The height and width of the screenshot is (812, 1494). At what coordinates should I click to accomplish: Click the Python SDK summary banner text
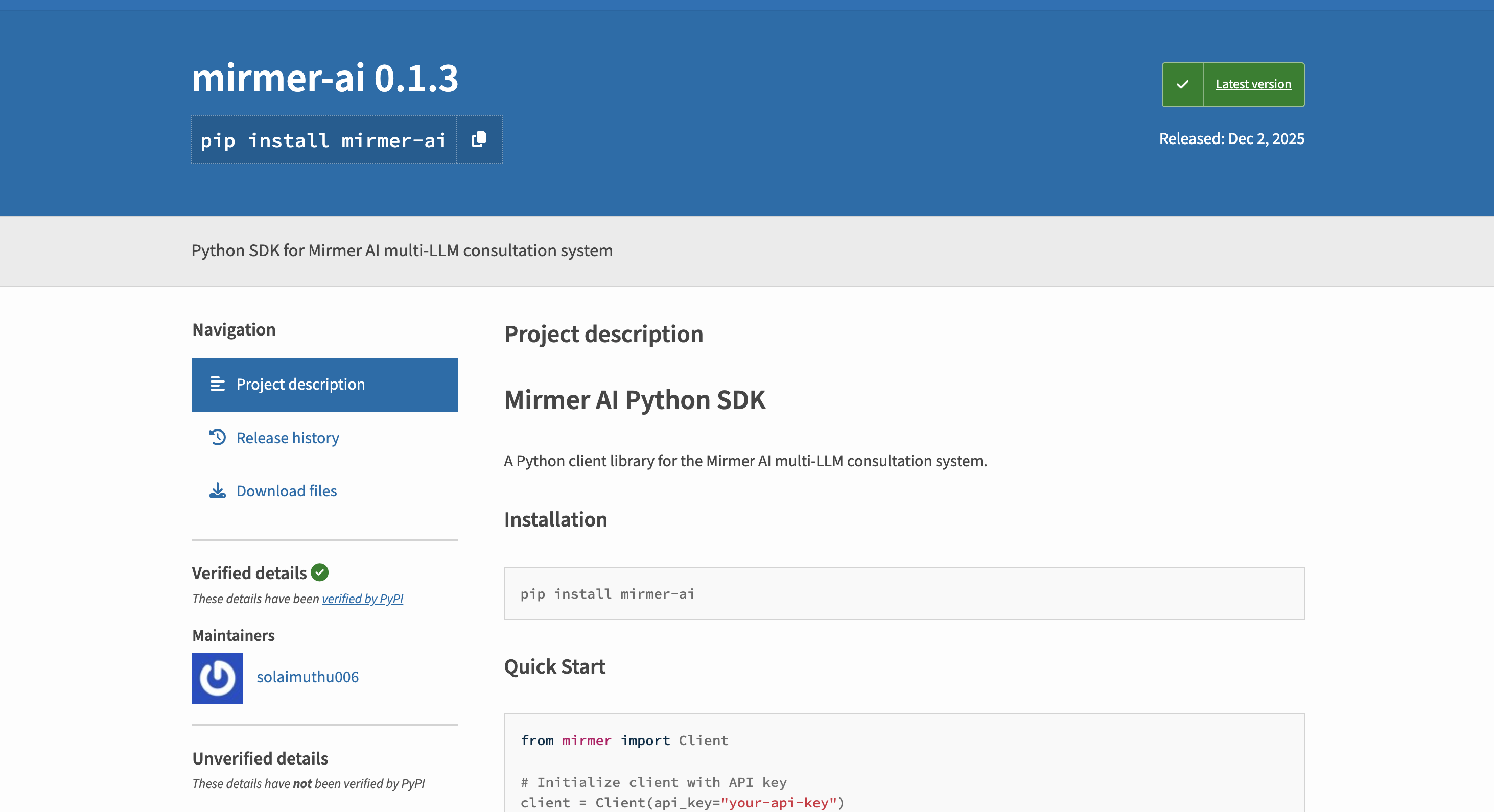pos(402,250)
